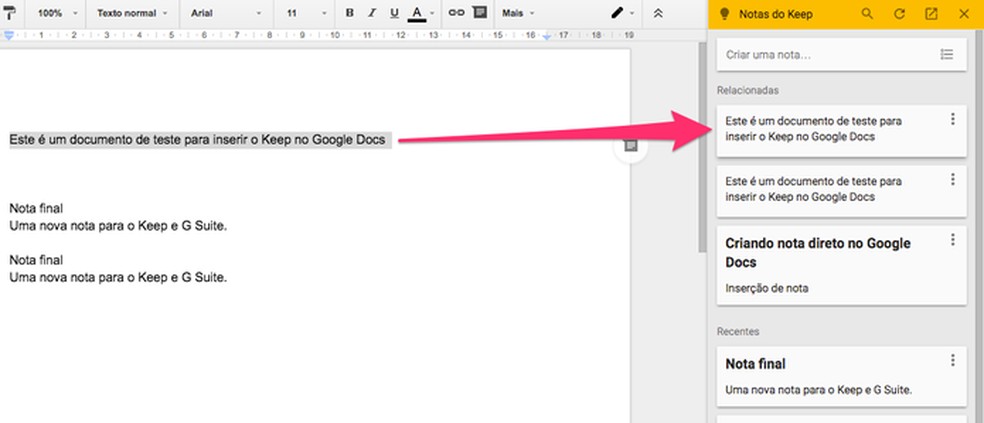Open the font size 11 dropdown
984x423 pixels.
[307, 13]
